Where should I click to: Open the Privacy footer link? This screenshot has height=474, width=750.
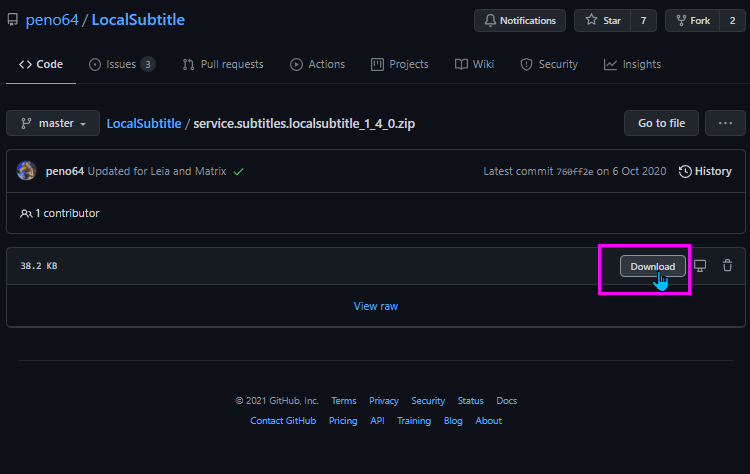click(x=384, y=401)
